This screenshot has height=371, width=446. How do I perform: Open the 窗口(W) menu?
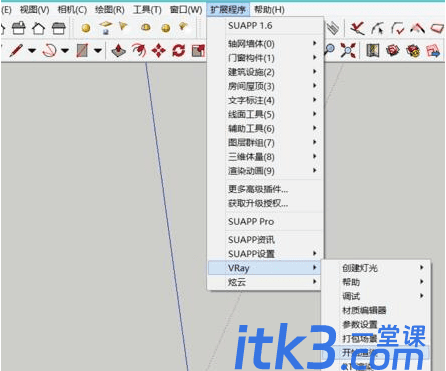coord(186,10)
